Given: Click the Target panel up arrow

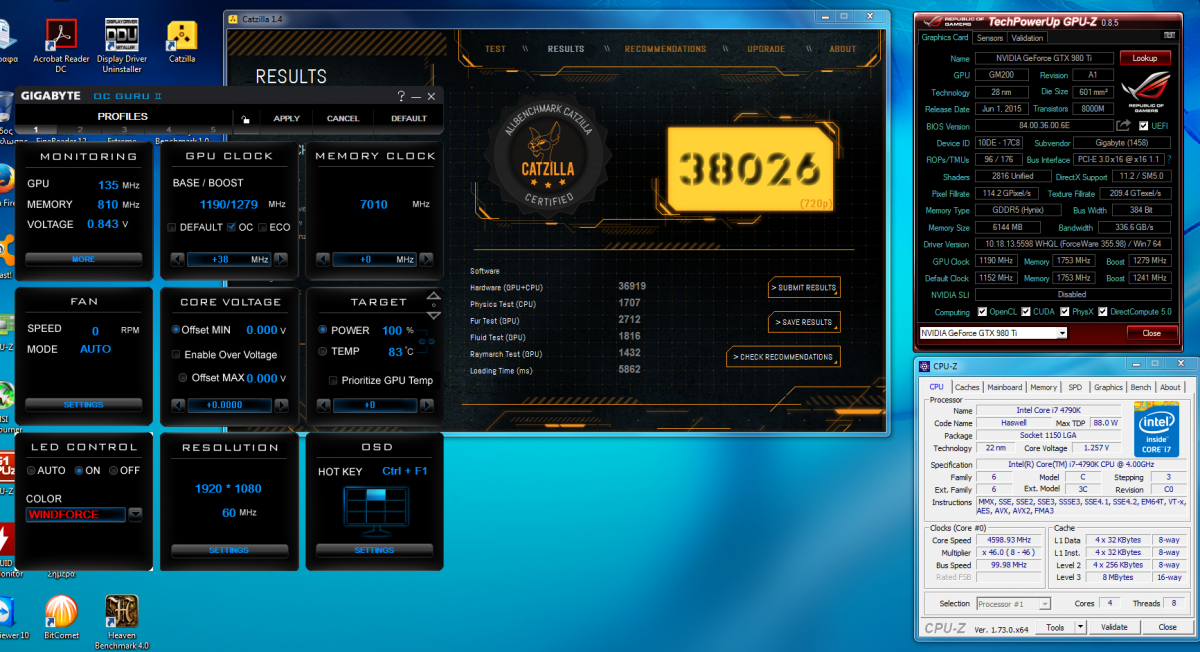Looking at the screenshot, I should tap(433, 296).
